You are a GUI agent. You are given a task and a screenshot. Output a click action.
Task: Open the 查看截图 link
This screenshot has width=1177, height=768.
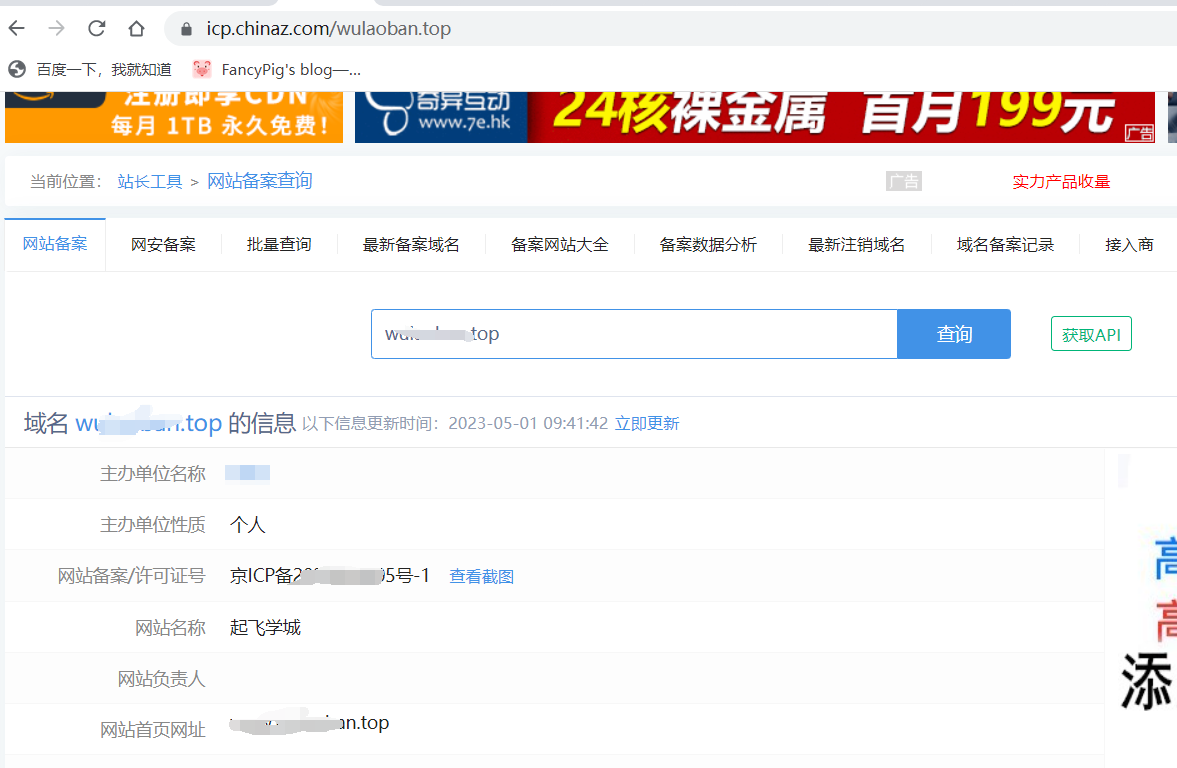click(x=481, y=577)
